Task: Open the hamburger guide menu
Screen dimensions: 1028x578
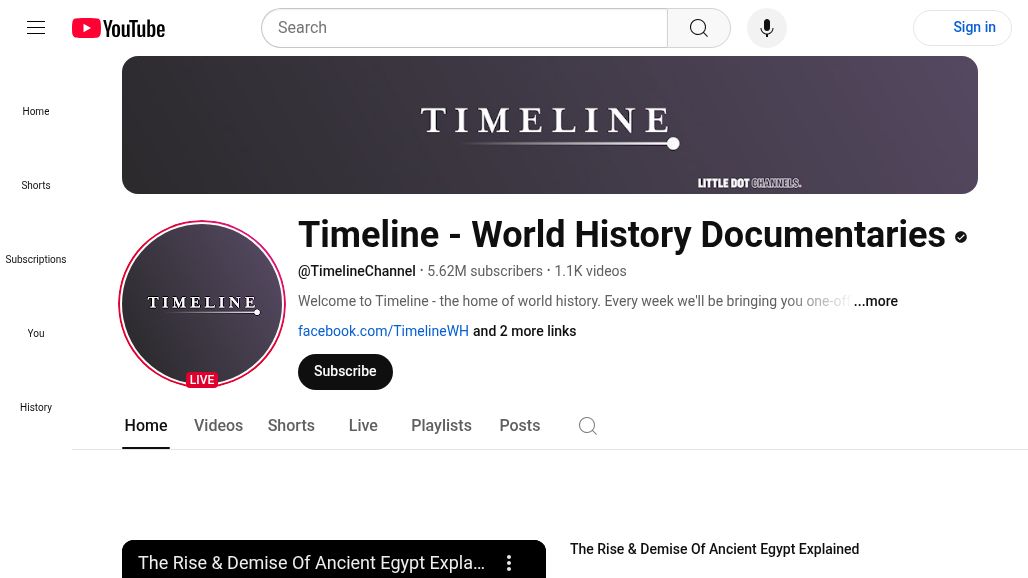Action: (36, 28)
